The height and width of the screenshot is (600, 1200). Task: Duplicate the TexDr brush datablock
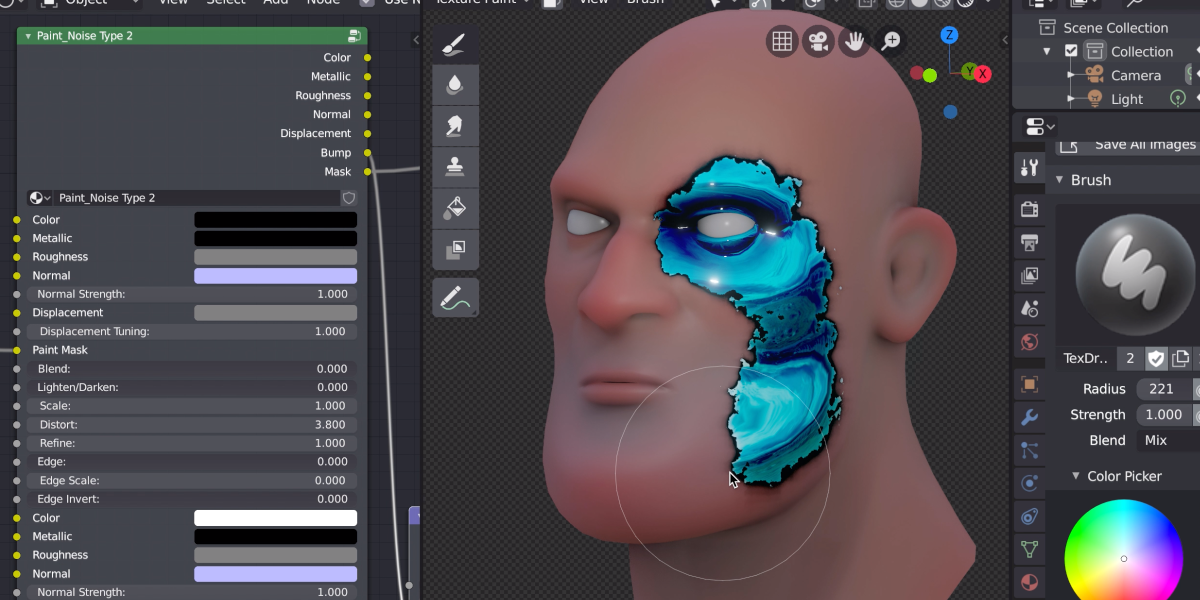point(1181,358)
